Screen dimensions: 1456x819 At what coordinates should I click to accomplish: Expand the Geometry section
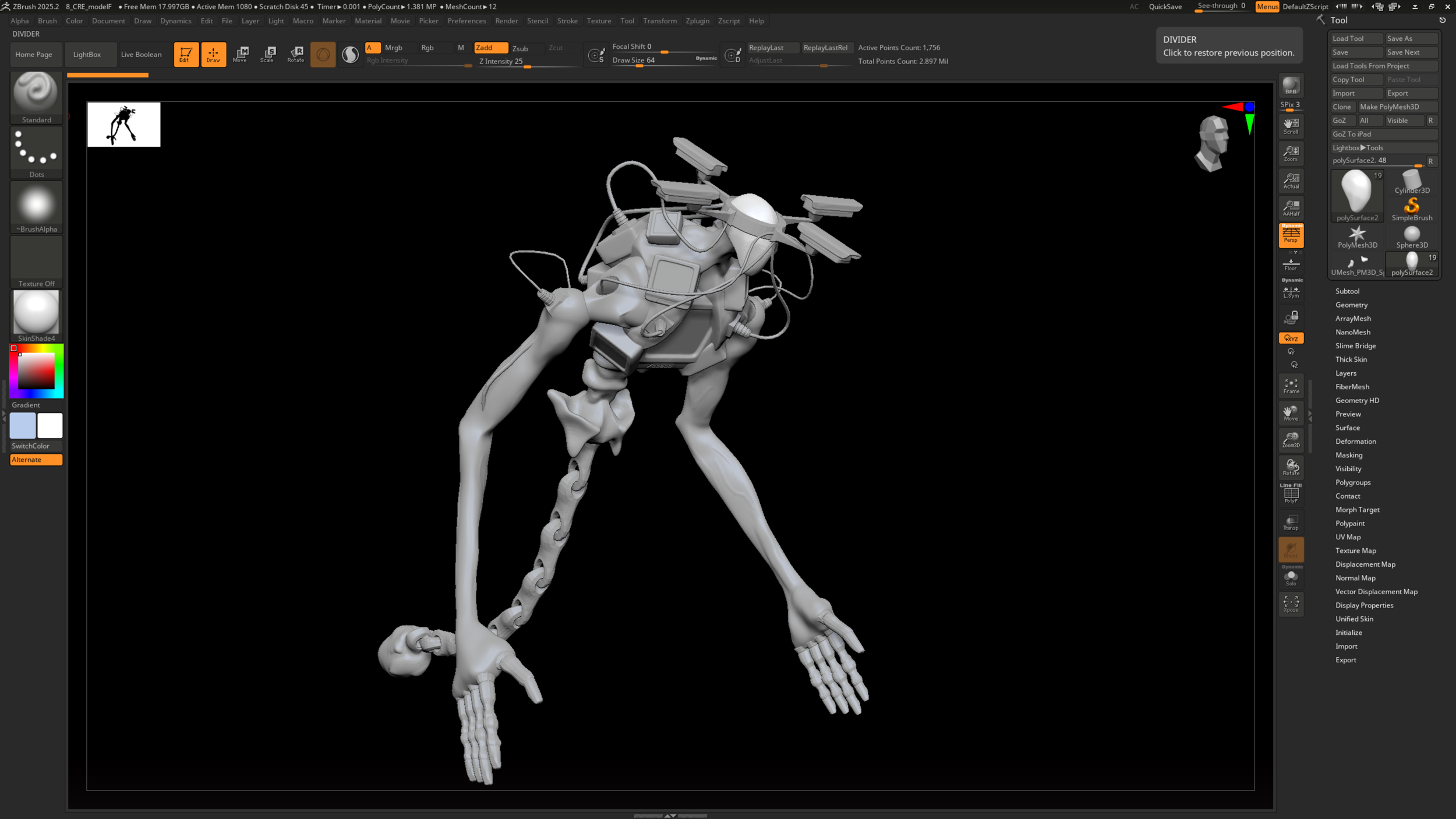coord(1351,305)
